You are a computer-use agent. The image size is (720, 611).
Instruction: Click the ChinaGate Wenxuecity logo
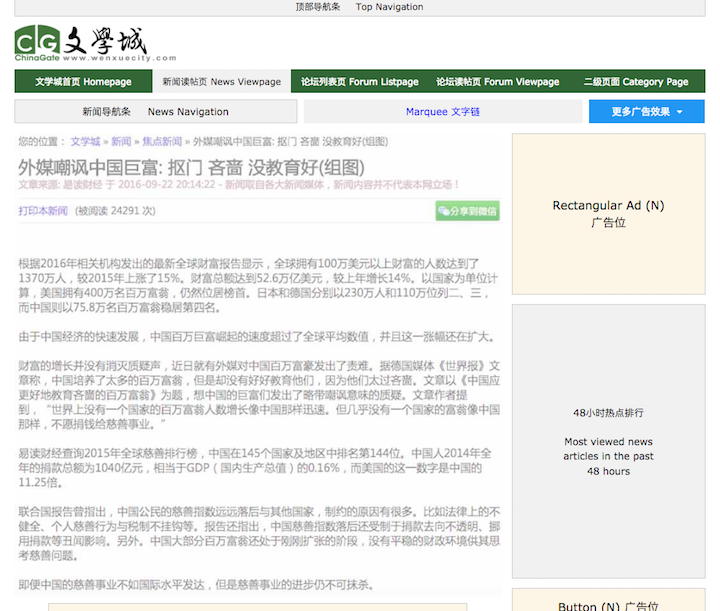(95, 43)
